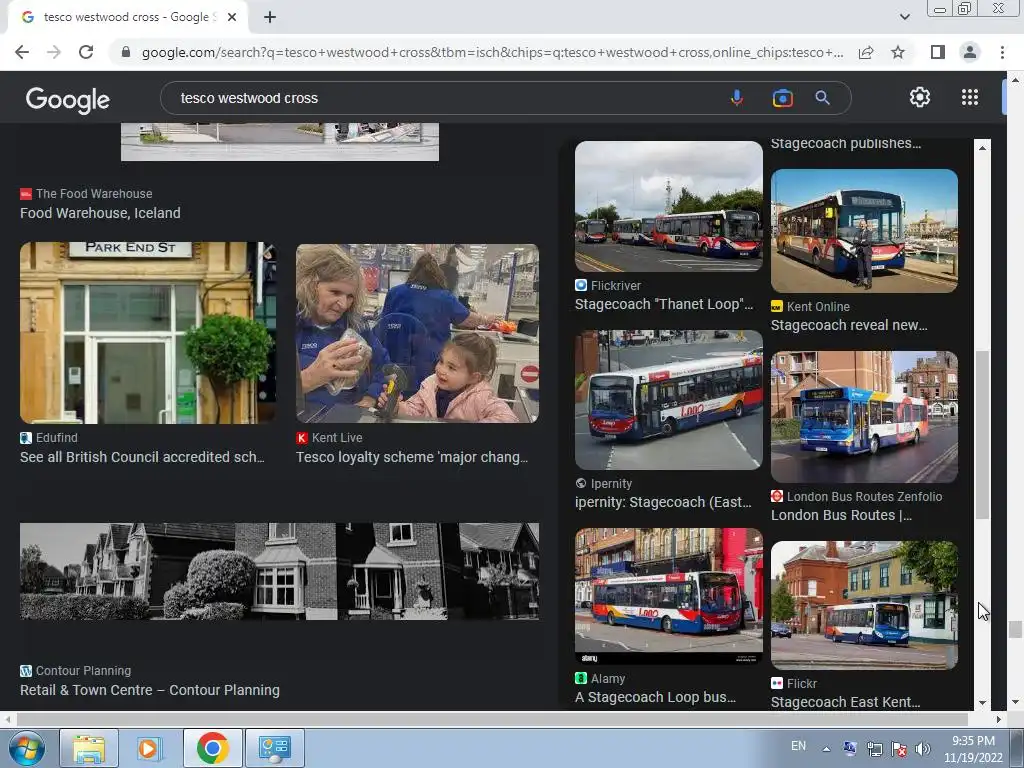
Task: Close the tesco westwood cross tab
Action: click(x=232, y=18)
